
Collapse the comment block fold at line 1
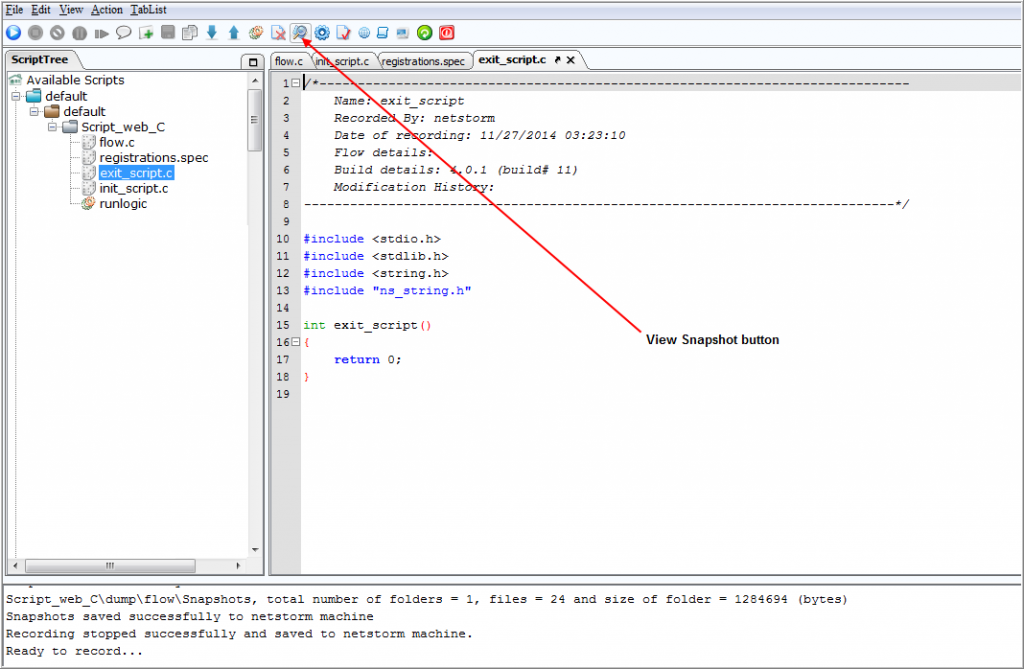pos(296,83)
